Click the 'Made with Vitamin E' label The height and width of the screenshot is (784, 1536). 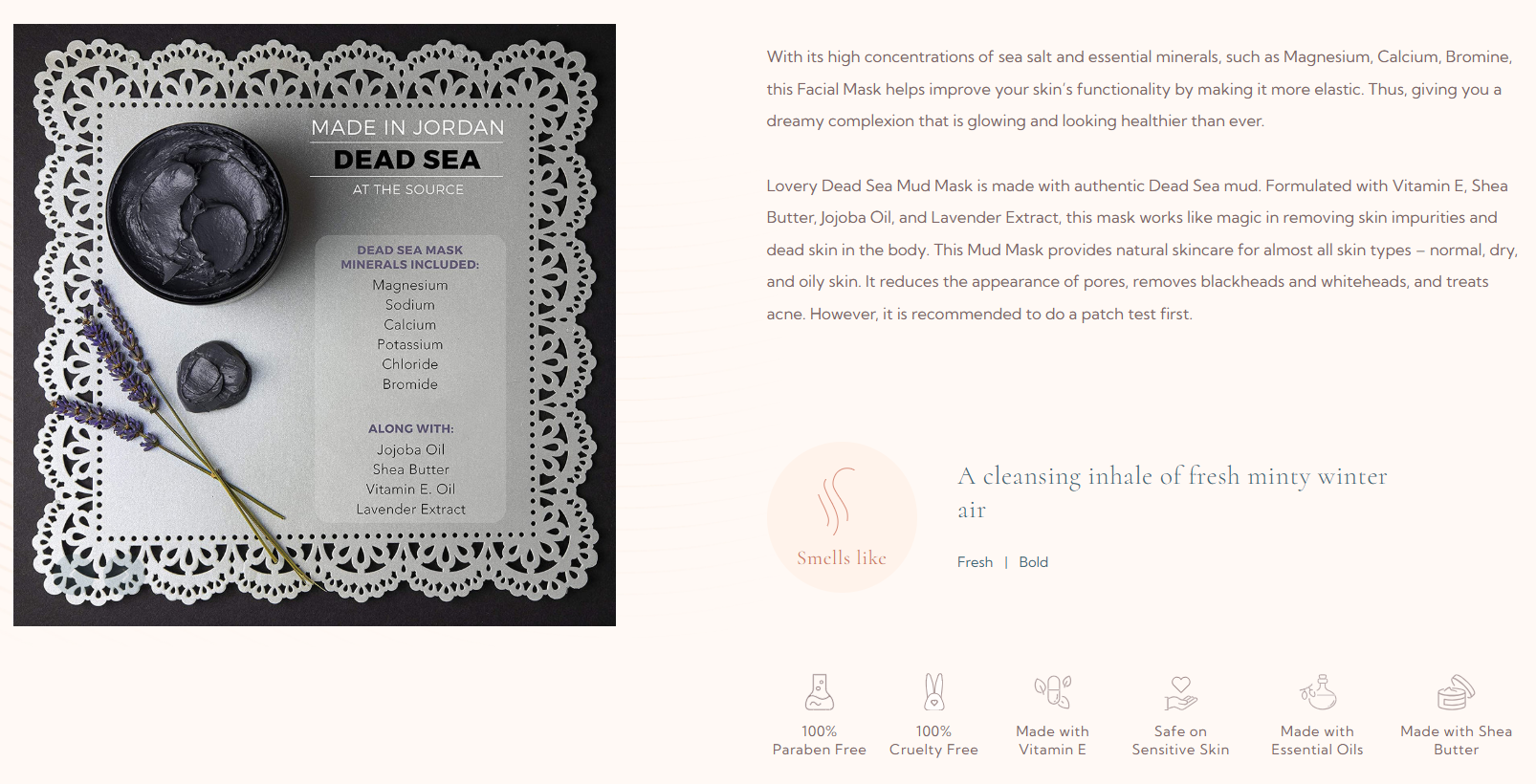click(x=1052, y=740)
